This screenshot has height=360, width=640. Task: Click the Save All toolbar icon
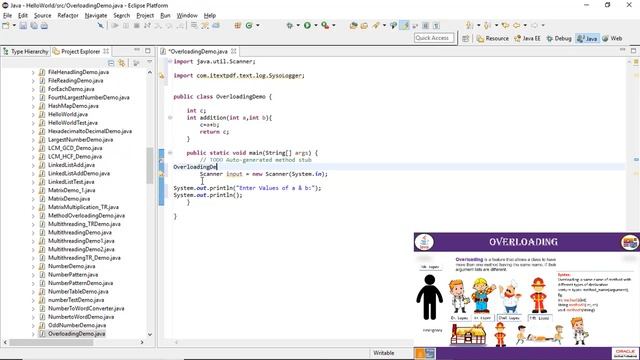click(x=34, y=26)
